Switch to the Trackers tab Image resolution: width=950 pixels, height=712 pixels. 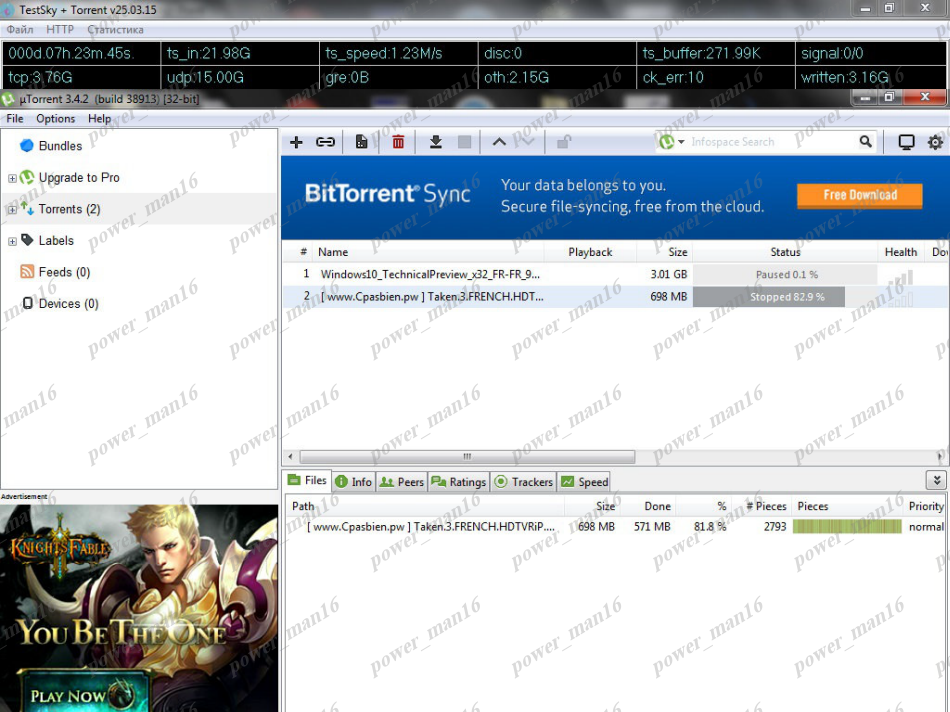click(x=523, y=482)
